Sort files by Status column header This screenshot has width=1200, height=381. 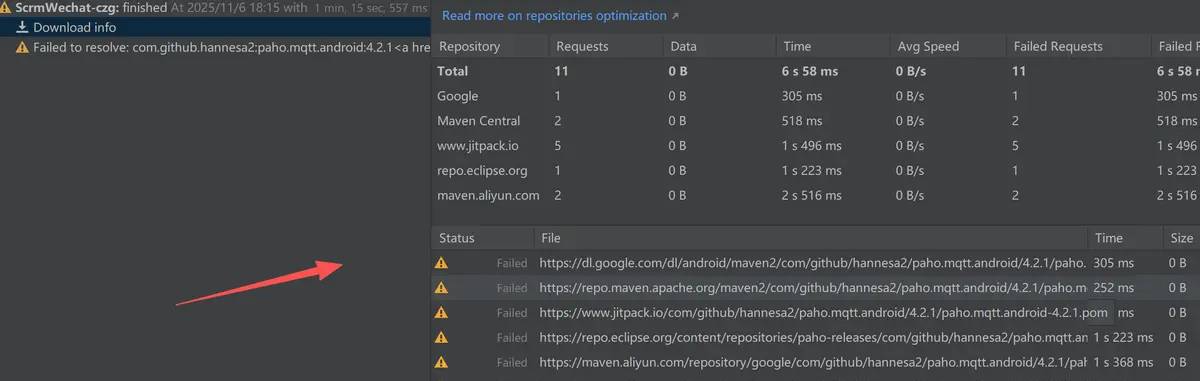coord(457,239)
